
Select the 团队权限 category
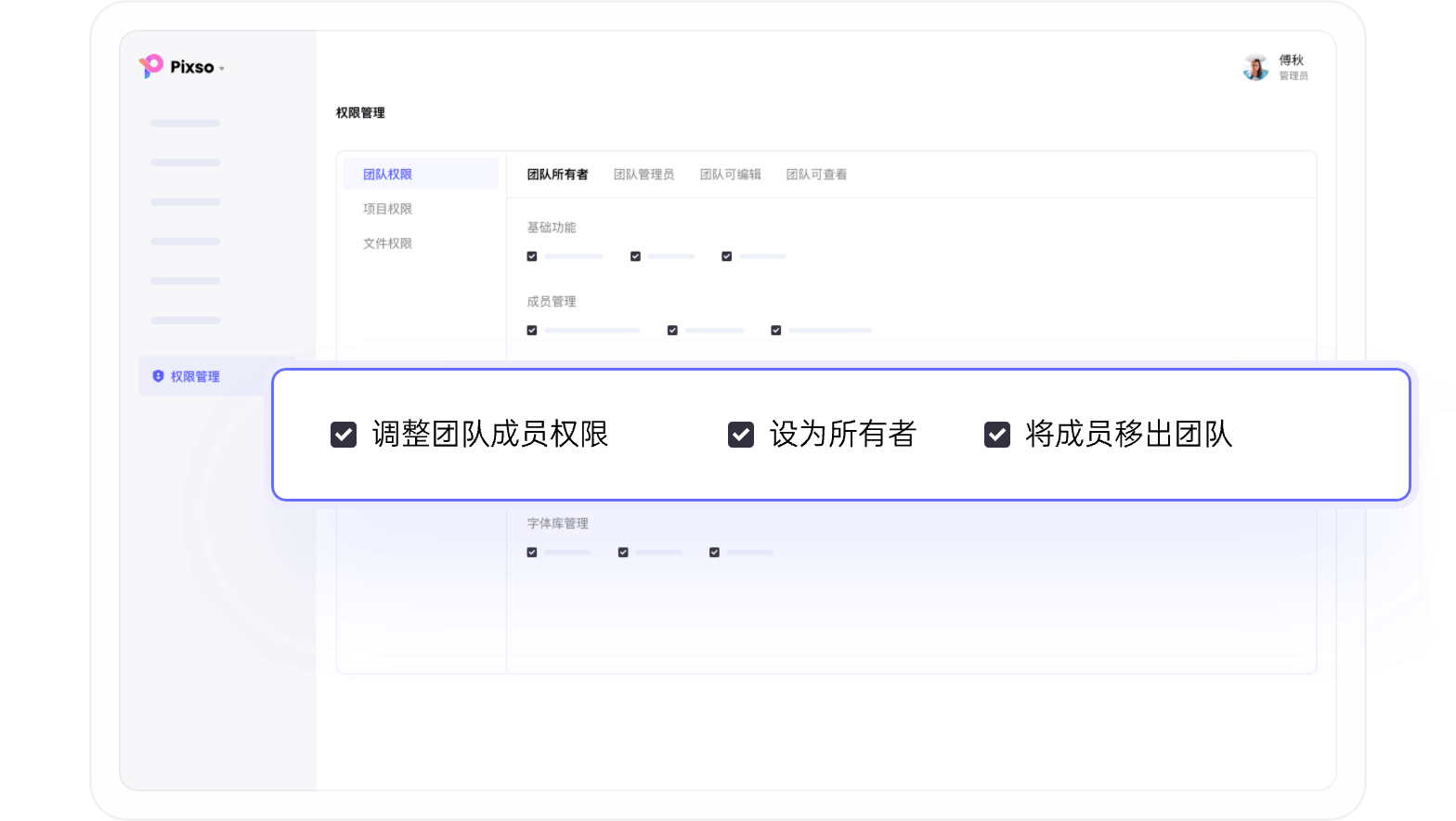pos(421,175)
